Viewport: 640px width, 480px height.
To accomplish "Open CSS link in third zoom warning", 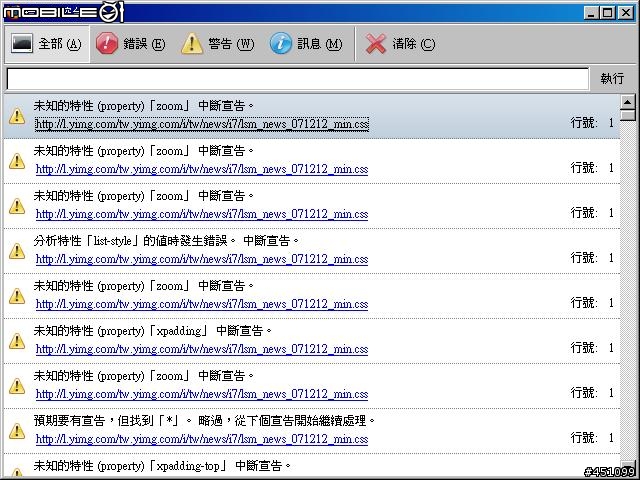I will point(202,214).
